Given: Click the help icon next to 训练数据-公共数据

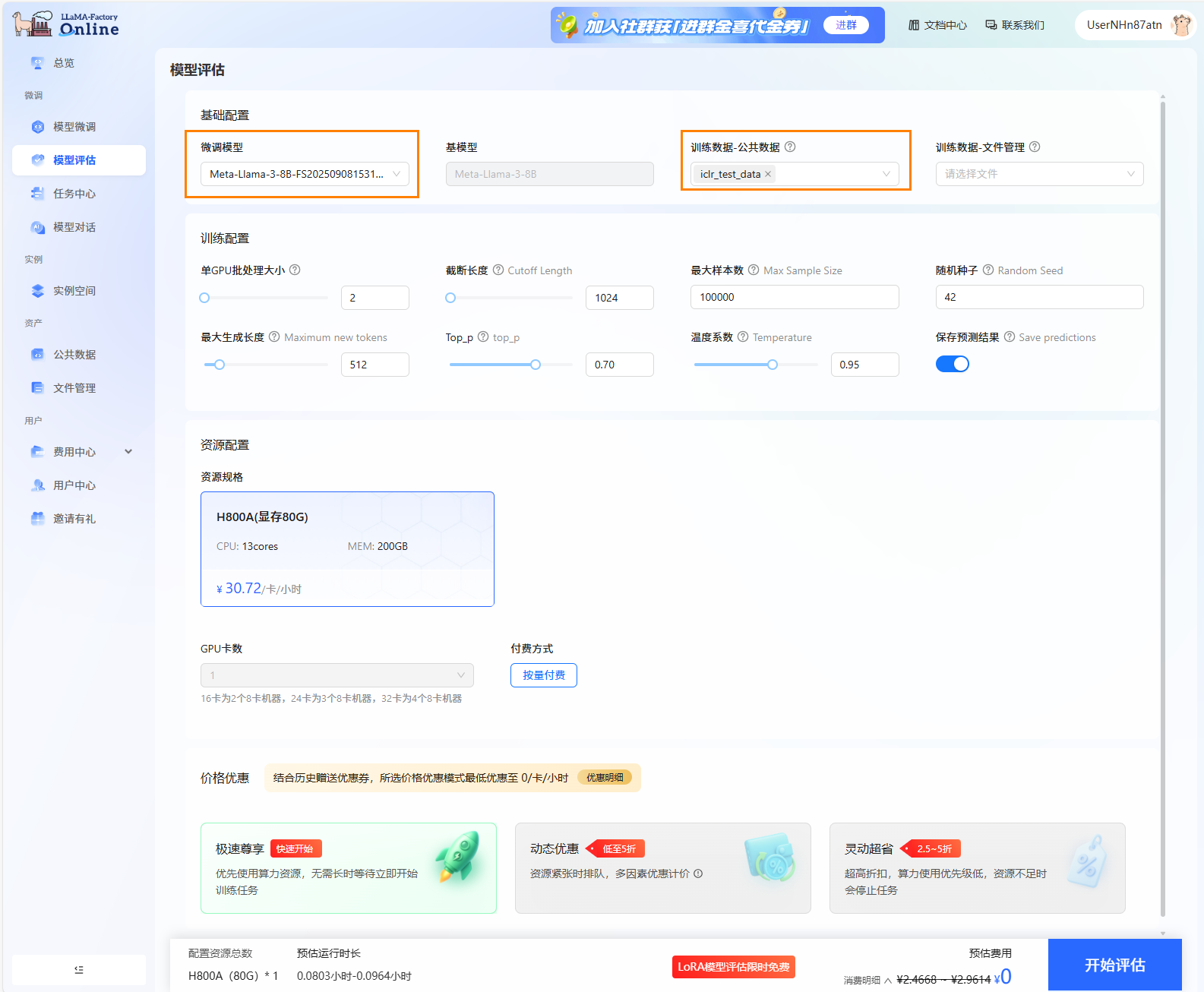Looking at the screenshot, I should point(790,147).
